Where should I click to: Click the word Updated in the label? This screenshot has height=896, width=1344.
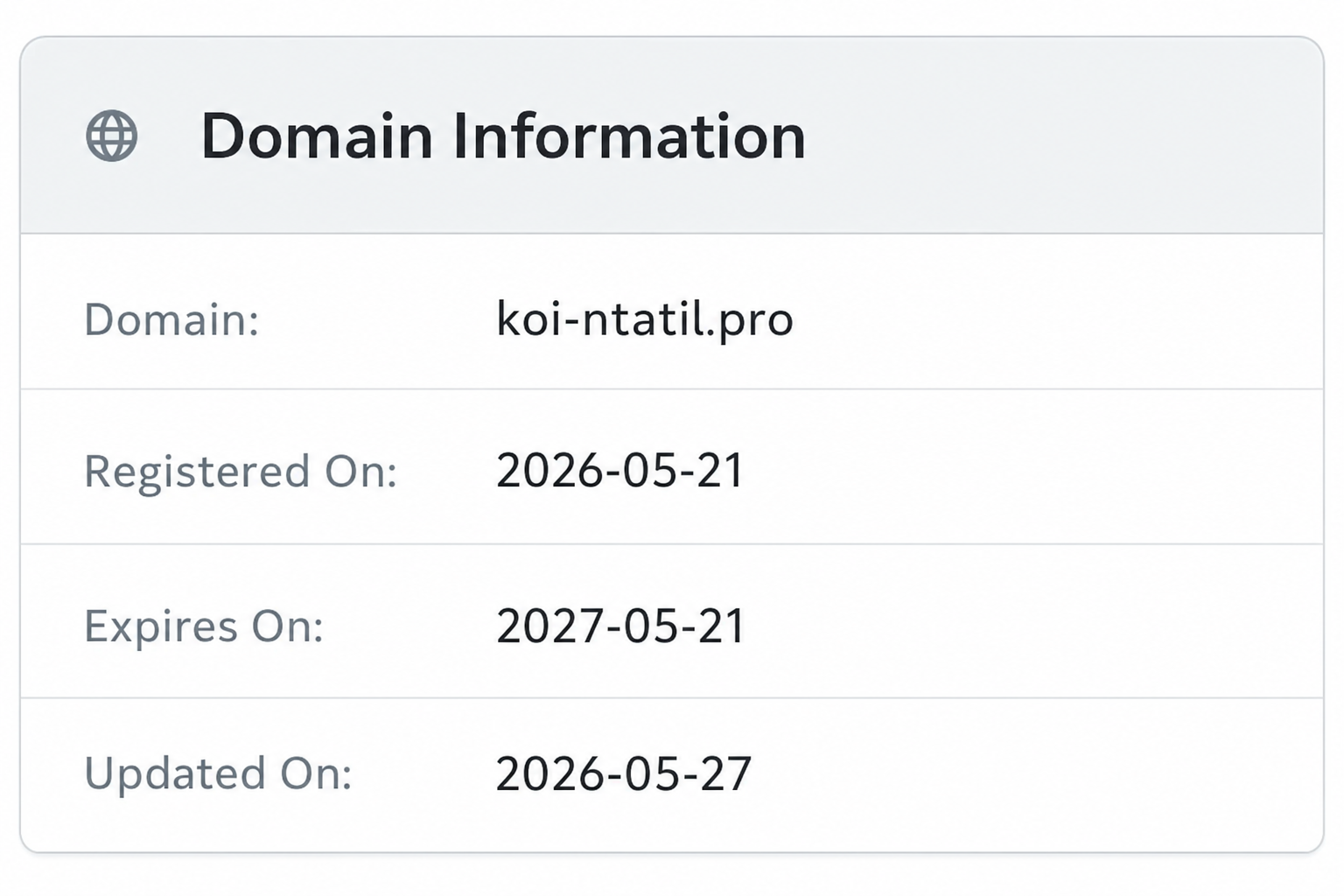point(175,773)
